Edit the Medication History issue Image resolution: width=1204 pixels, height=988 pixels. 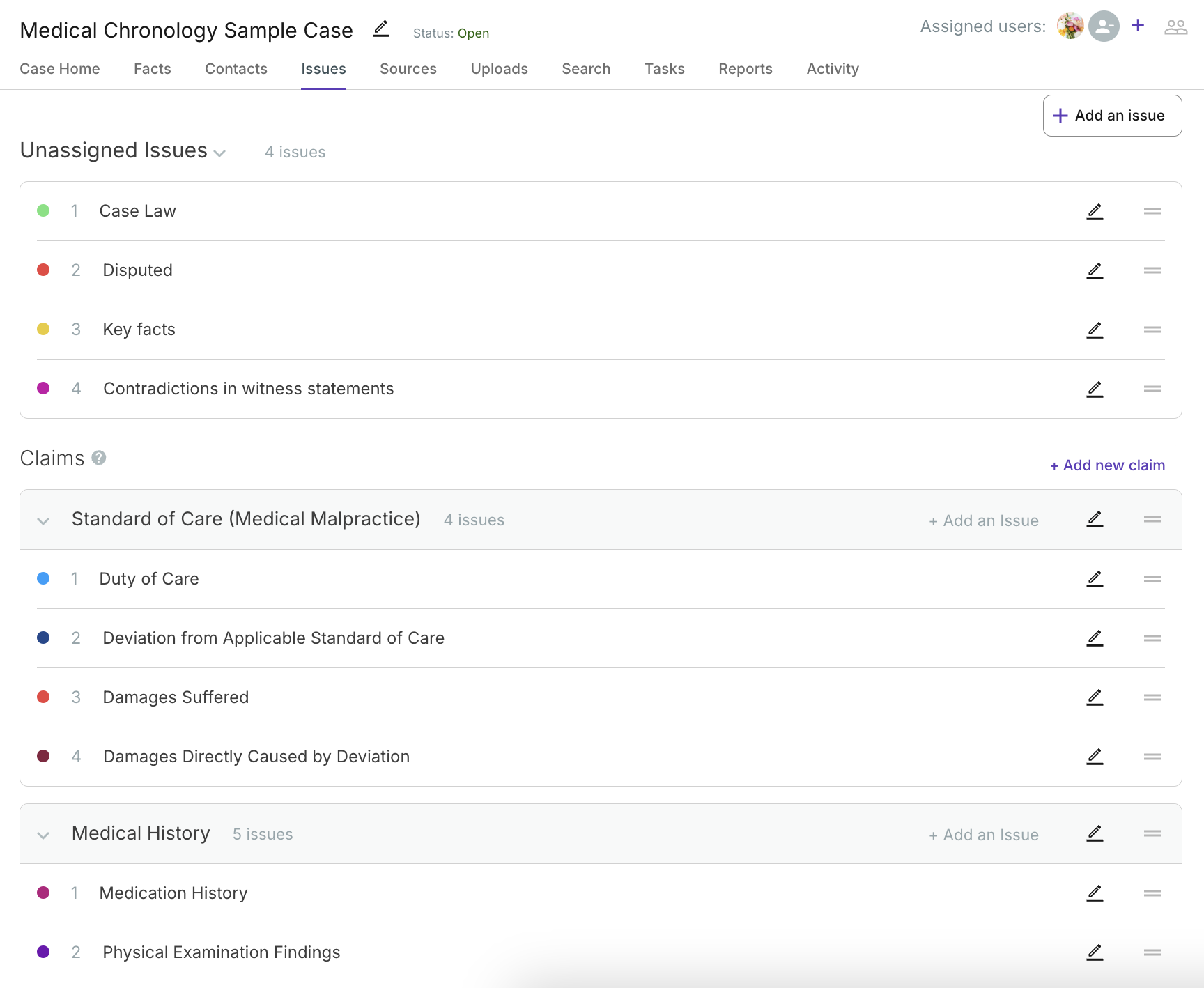click(x=1094, y=893)
